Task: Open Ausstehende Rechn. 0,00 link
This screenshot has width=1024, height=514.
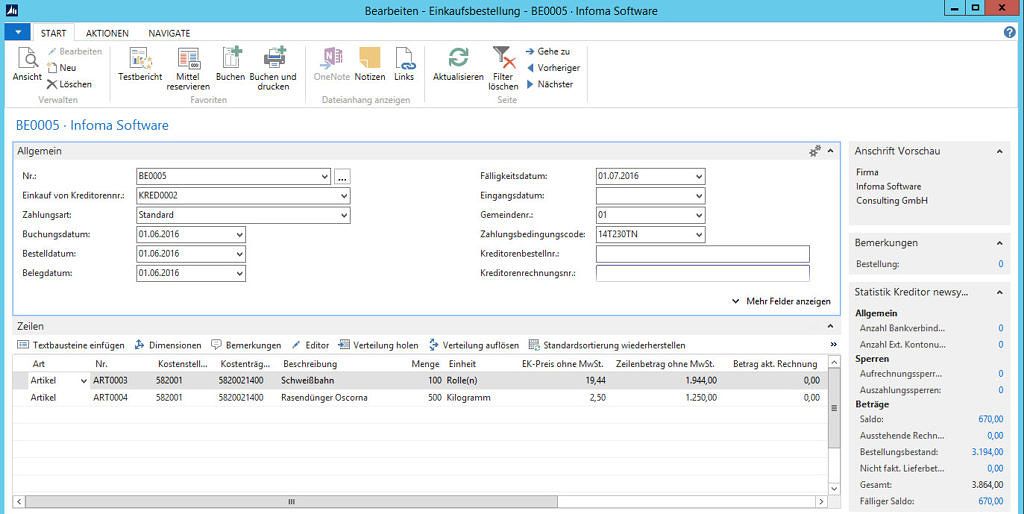Action: pos(995,436)
